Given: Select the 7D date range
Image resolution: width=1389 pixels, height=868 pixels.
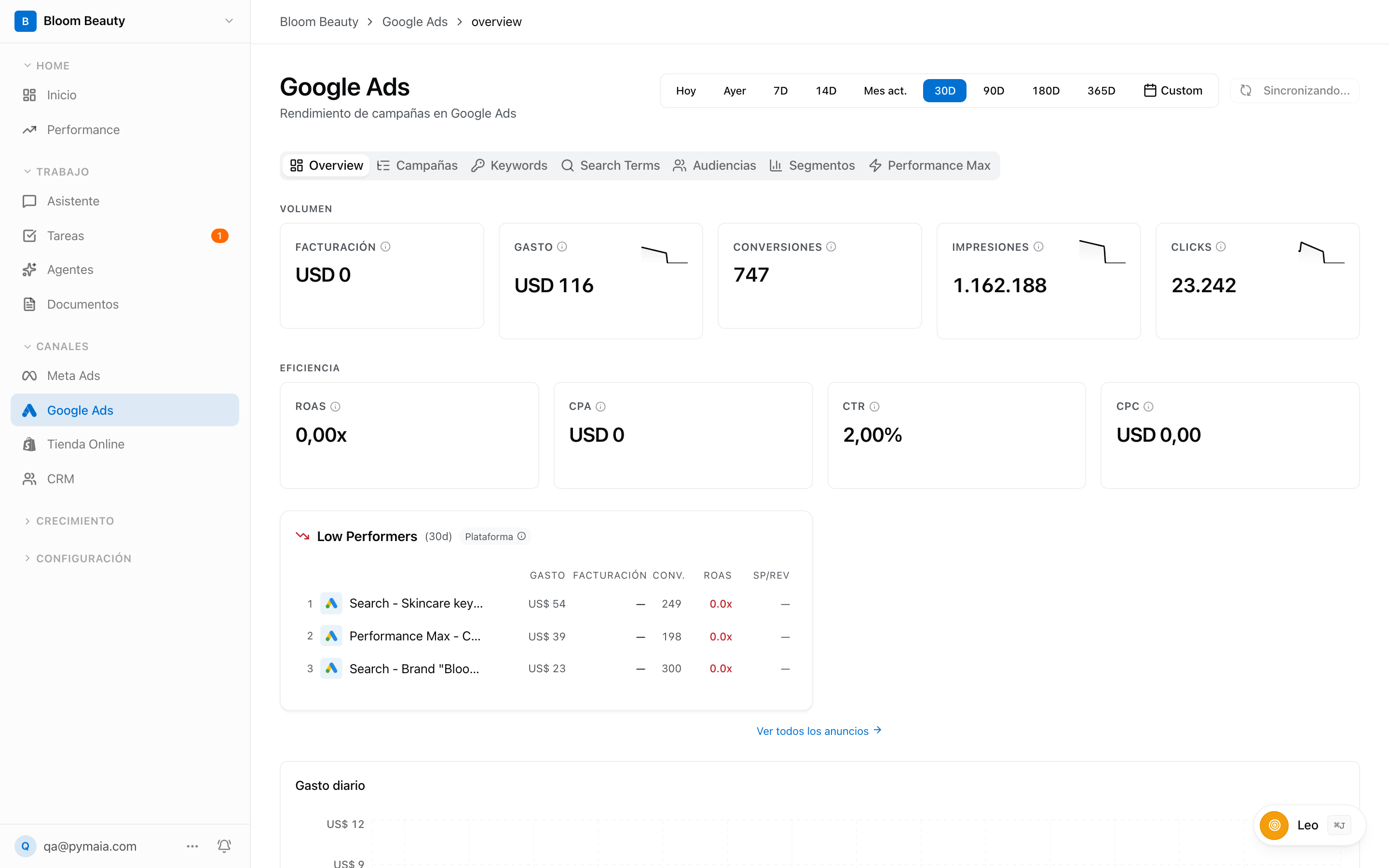Looking at the screenshot, I should (x=781, y=91).
